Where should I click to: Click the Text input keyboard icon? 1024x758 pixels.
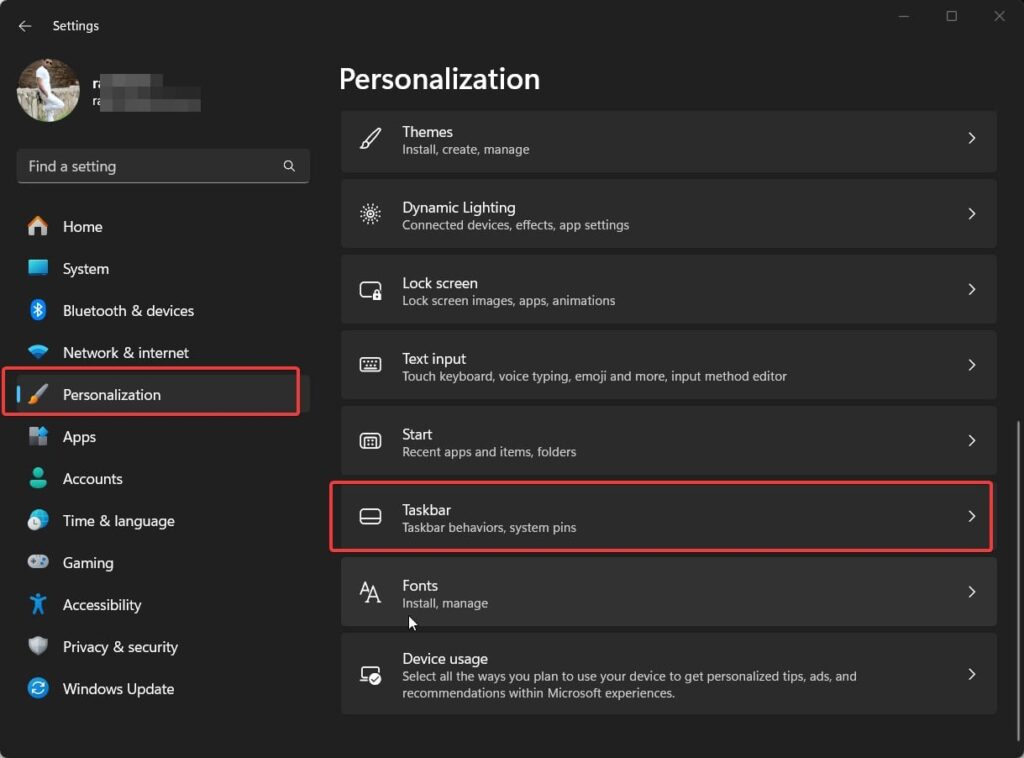click(x=370, y=365)
